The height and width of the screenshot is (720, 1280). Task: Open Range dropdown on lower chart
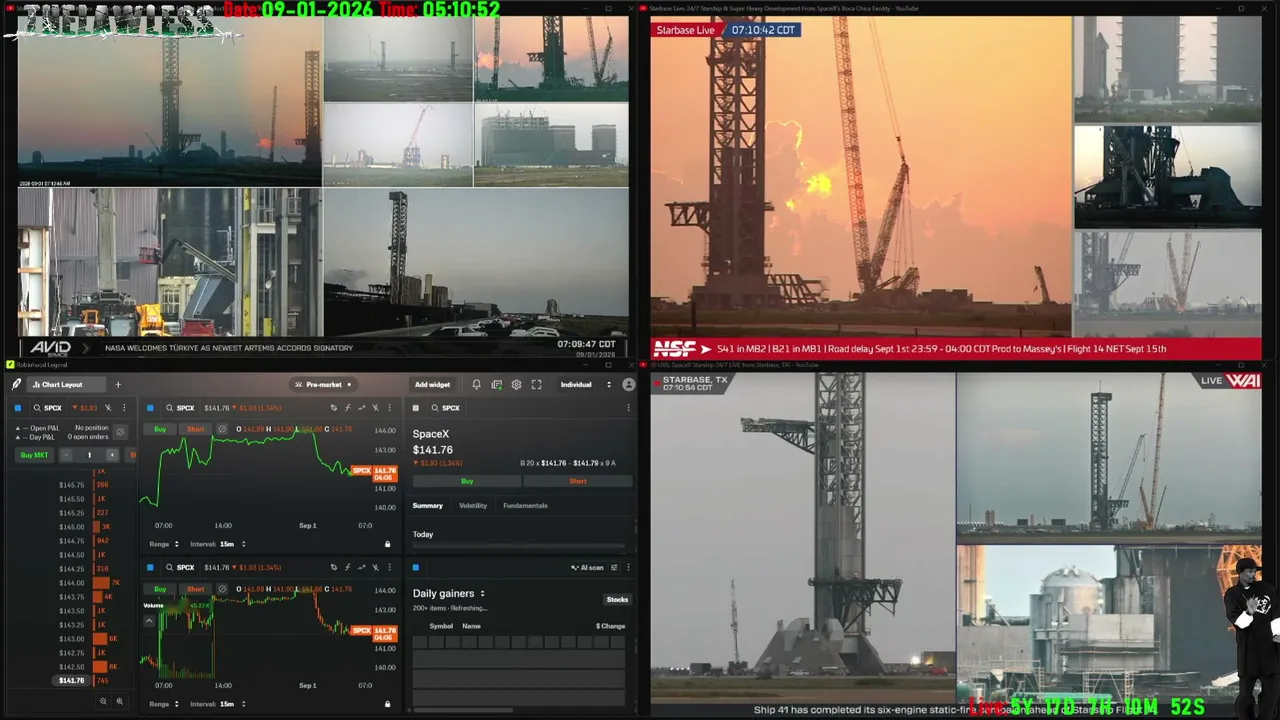(164, 704)
